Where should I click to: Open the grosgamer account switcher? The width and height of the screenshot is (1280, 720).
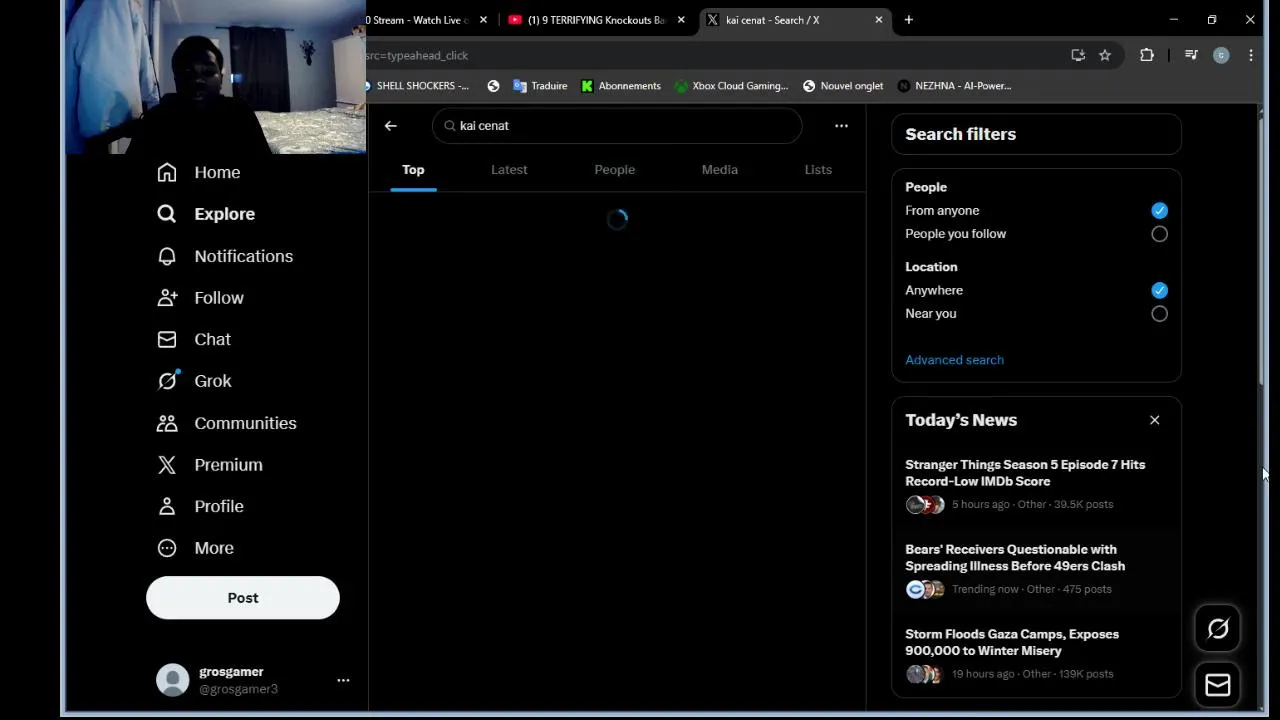[x=251, y=680]
